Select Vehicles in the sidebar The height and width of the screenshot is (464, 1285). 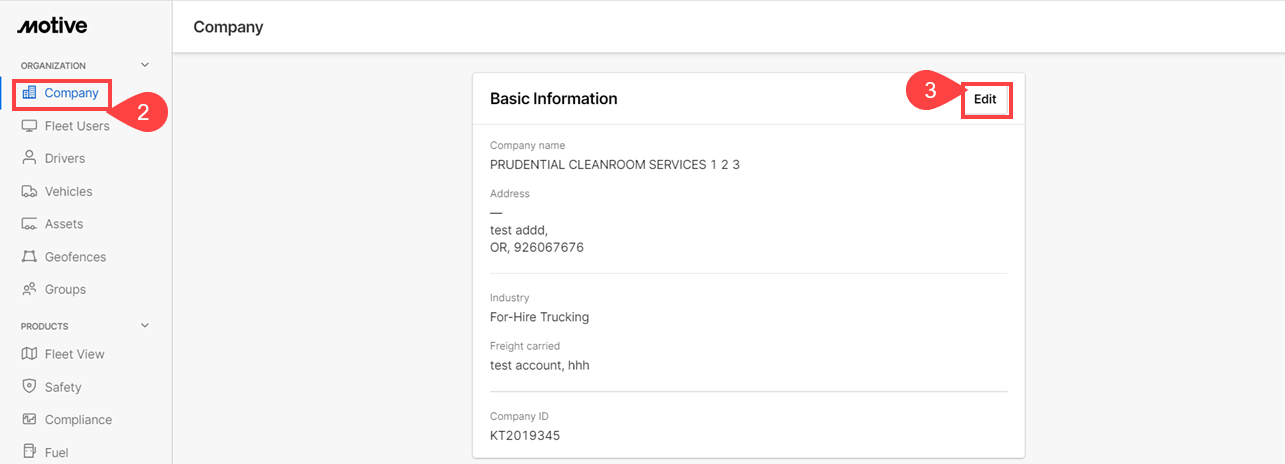pyautogui.click(x=68, y=191)
